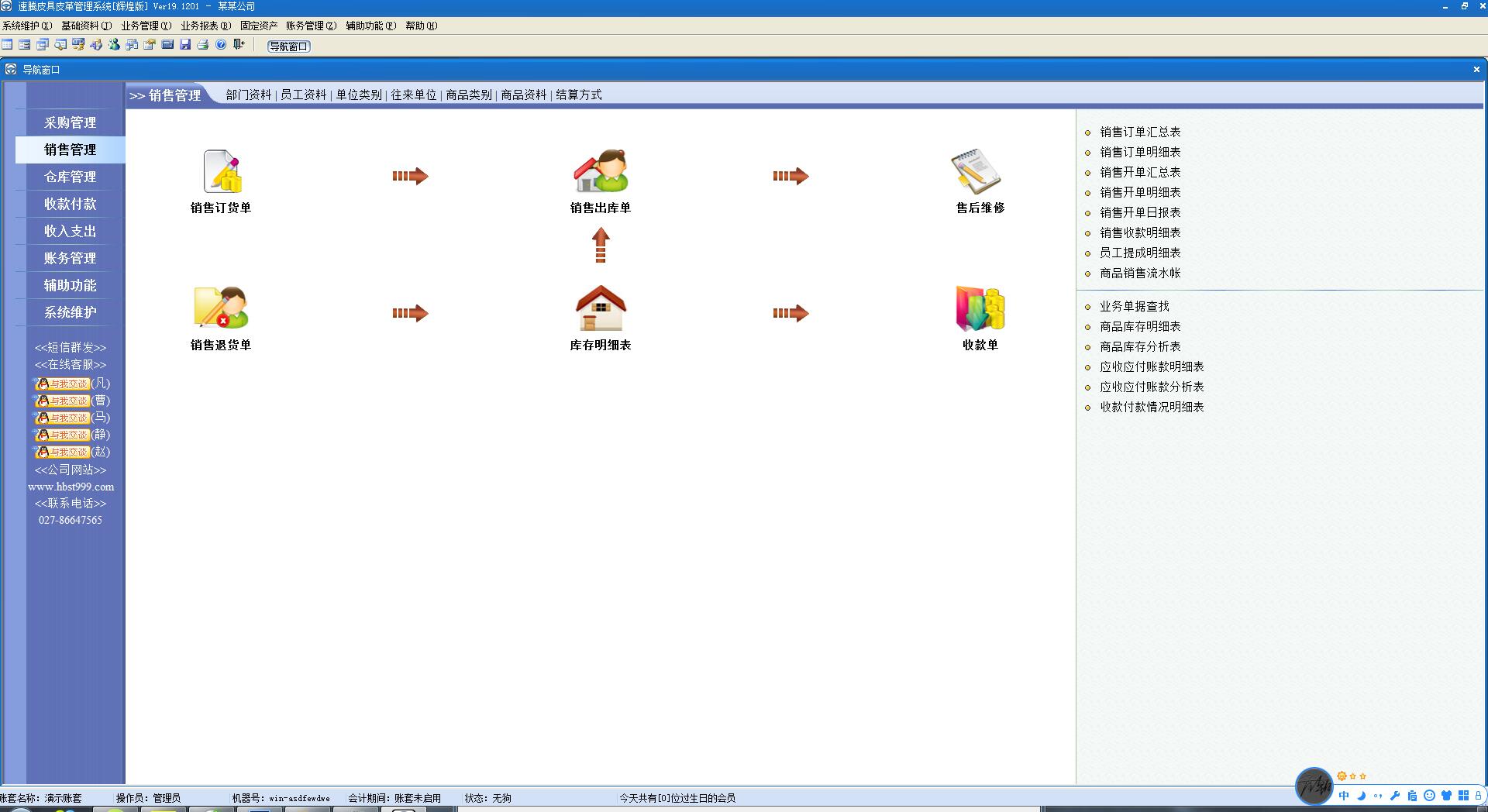Viewport: 1488px width, 812px height.
Task: Open the 销售订单汇总表 report link
Action: coord(1140,132)
